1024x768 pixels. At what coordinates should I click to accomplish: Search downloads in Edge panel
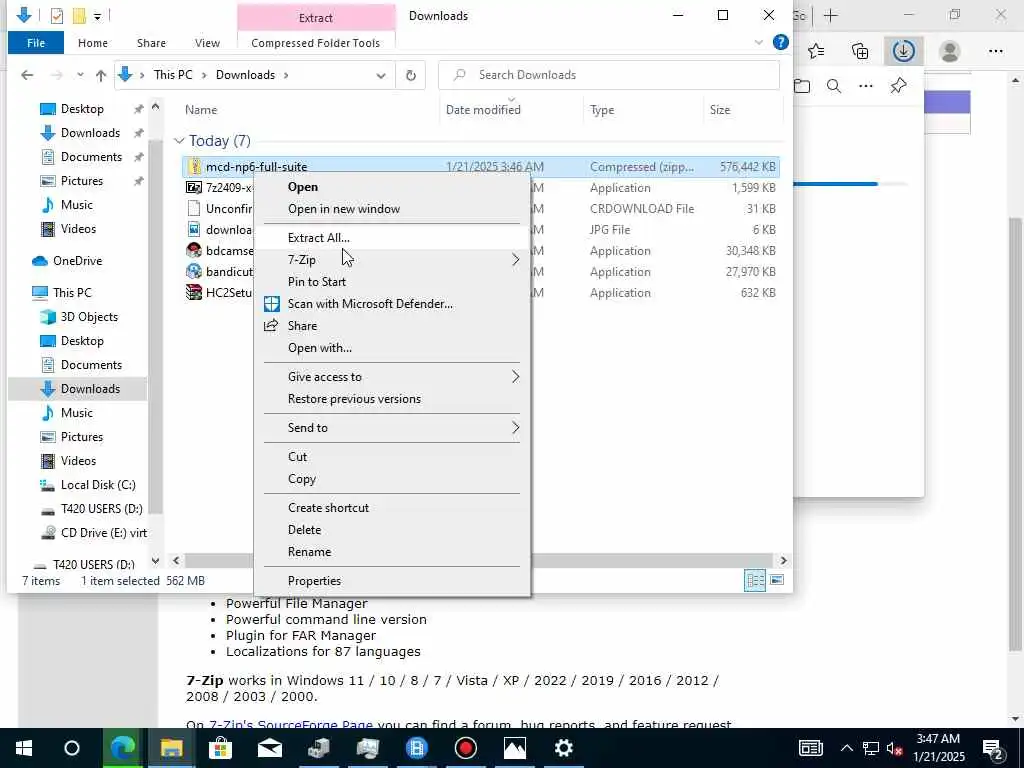(833, 86)
